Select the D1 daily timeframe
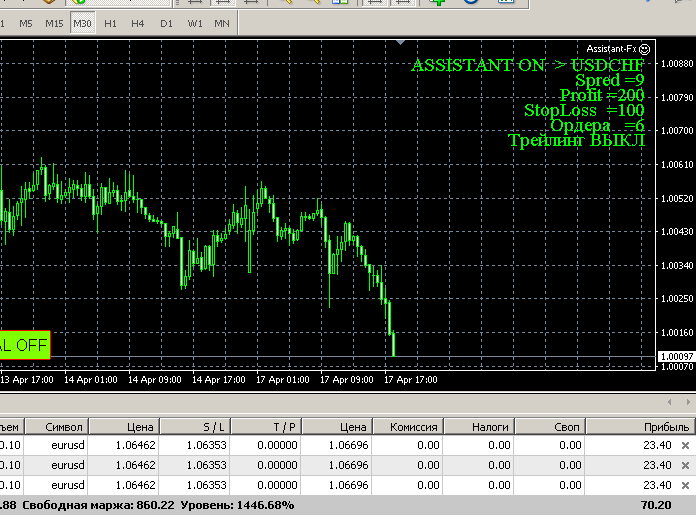The image size is (696, 520). click(x=165, y=22)
